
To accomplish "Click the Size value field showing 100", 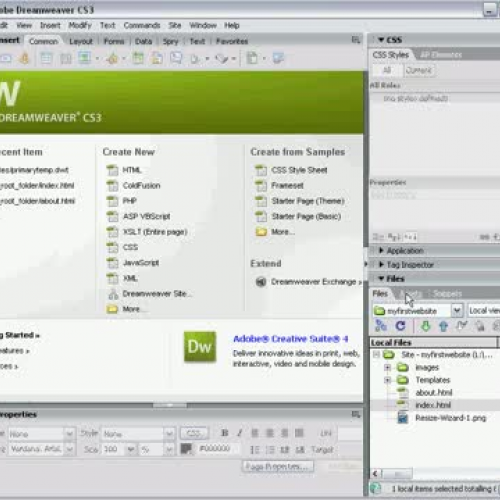I will tap(114, 450).
